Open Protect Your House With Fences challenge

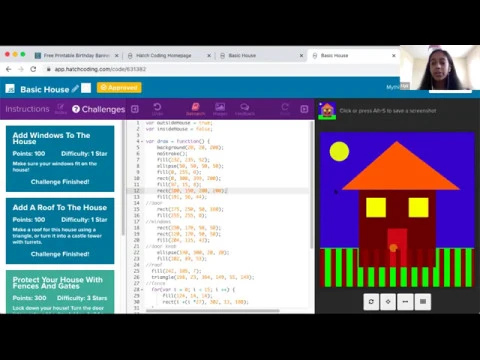(60, 292)
